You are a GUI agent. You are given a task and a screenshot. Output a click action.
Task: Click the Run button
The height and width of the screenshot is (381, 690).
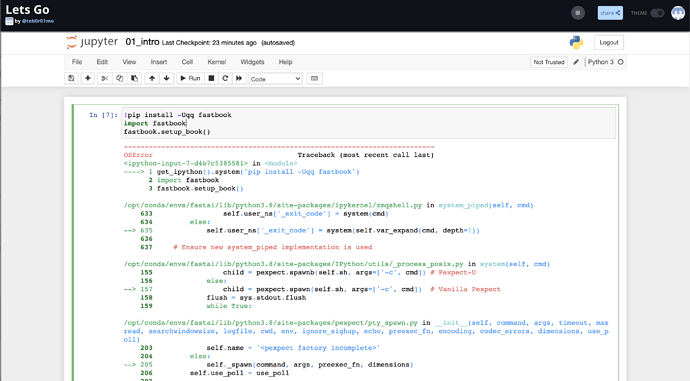pos(190,78)
